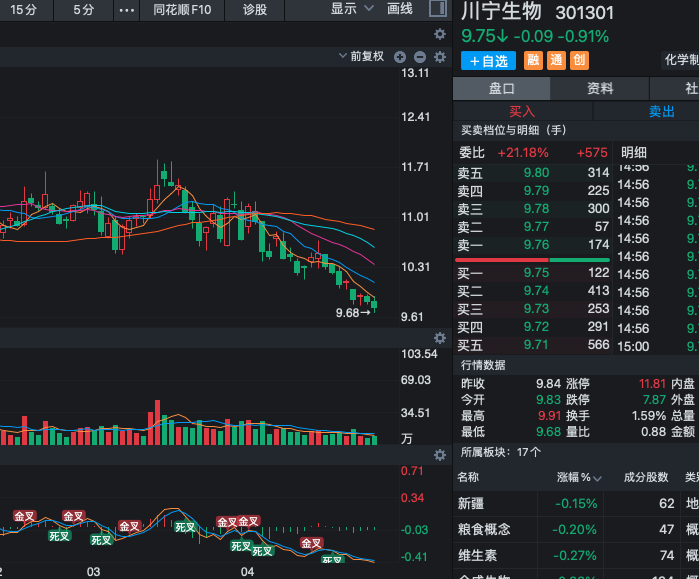Open the 粮食概念 sector row
This screenshot has height=579, width=699.
point(576,530)
